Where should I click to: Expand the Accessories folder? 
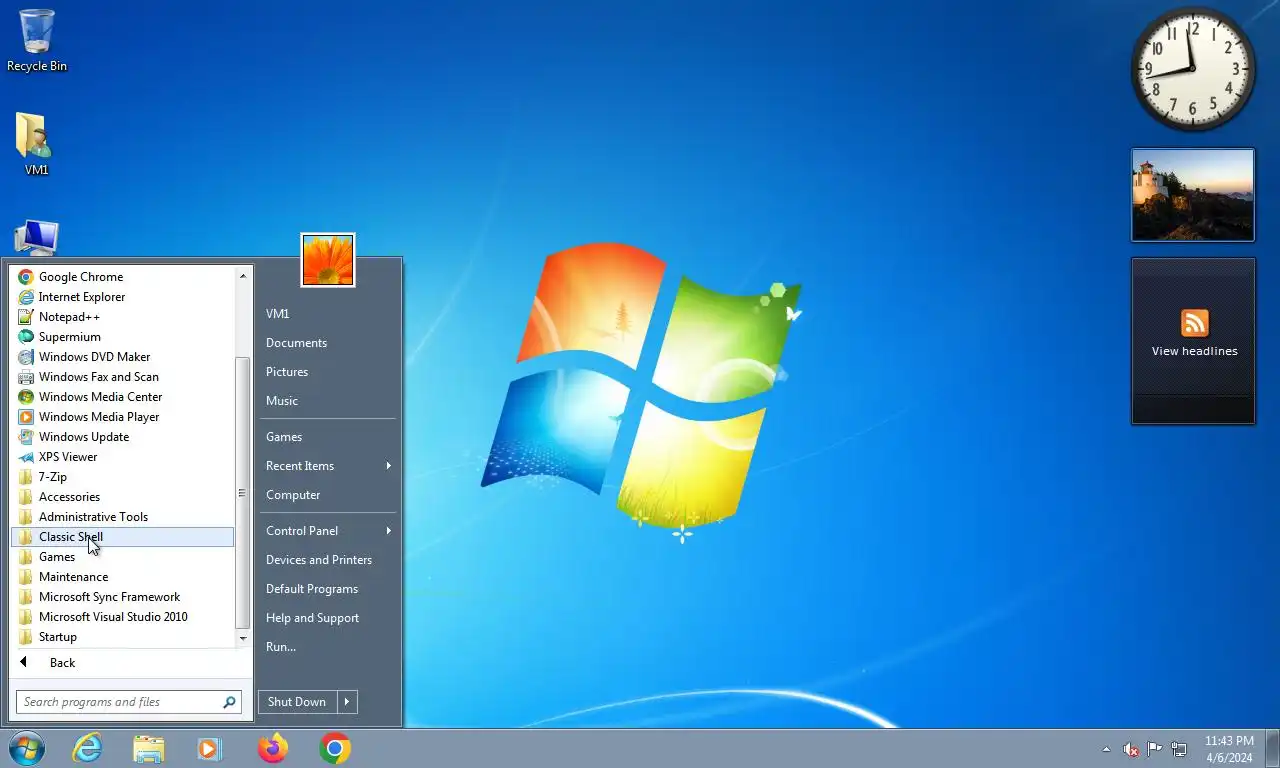[x=122, y=497]
